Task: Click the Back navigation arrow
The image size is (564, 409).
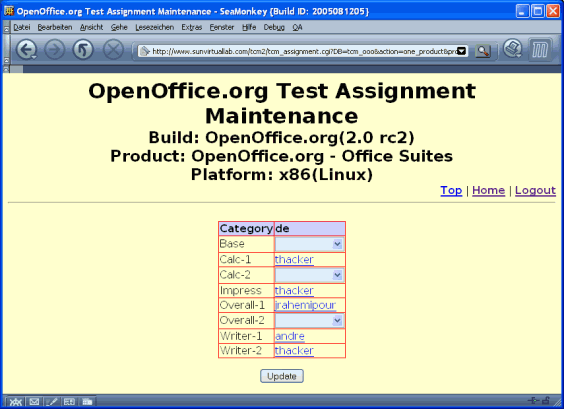Action: pyautogui.click(x=26, y=50)
